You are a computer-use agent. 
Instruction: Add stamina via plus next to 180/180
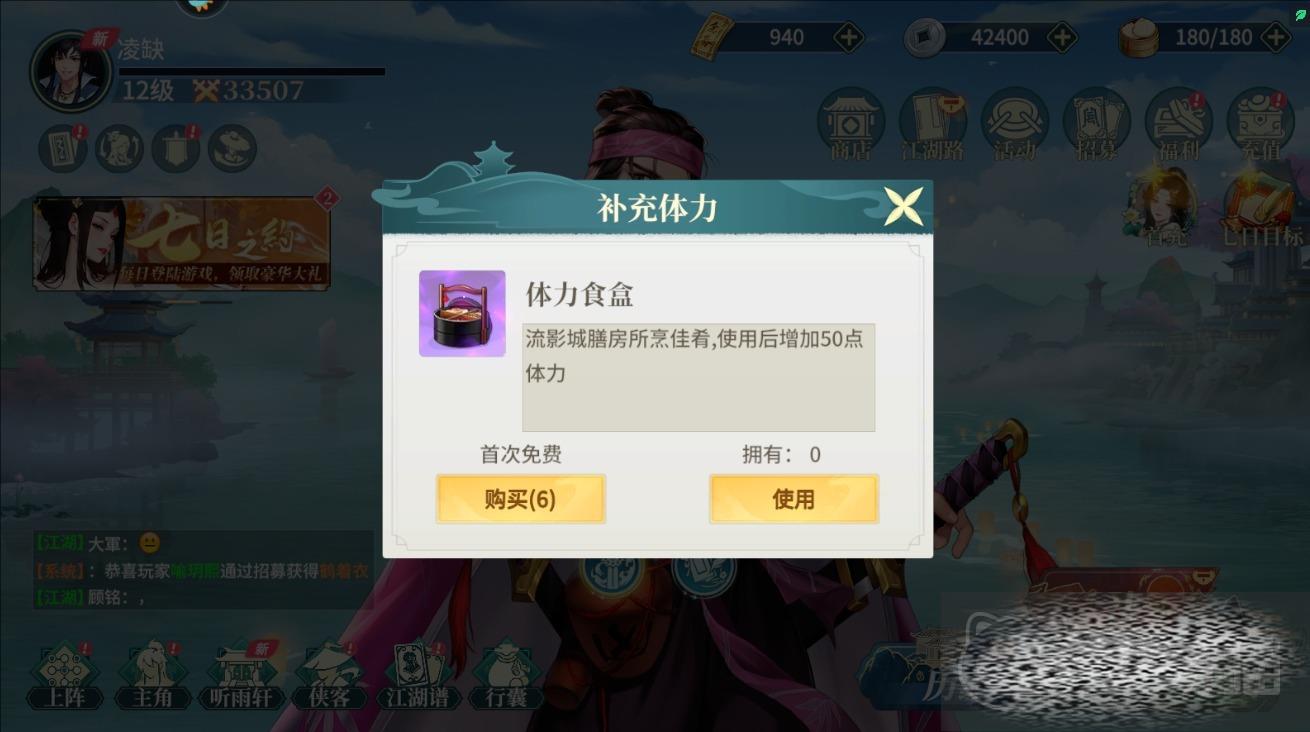1276,38
